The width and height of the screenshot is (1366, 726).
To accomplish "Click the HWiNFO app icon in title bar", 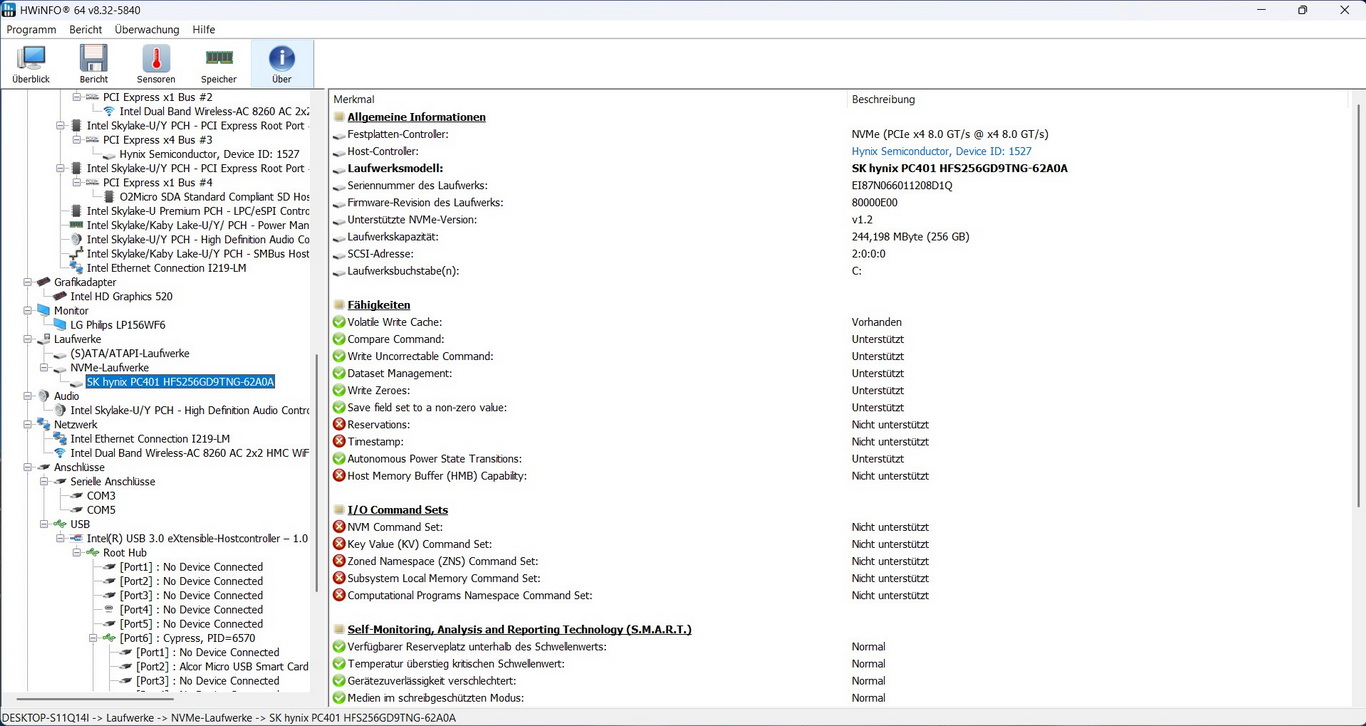I will [9, 10].
